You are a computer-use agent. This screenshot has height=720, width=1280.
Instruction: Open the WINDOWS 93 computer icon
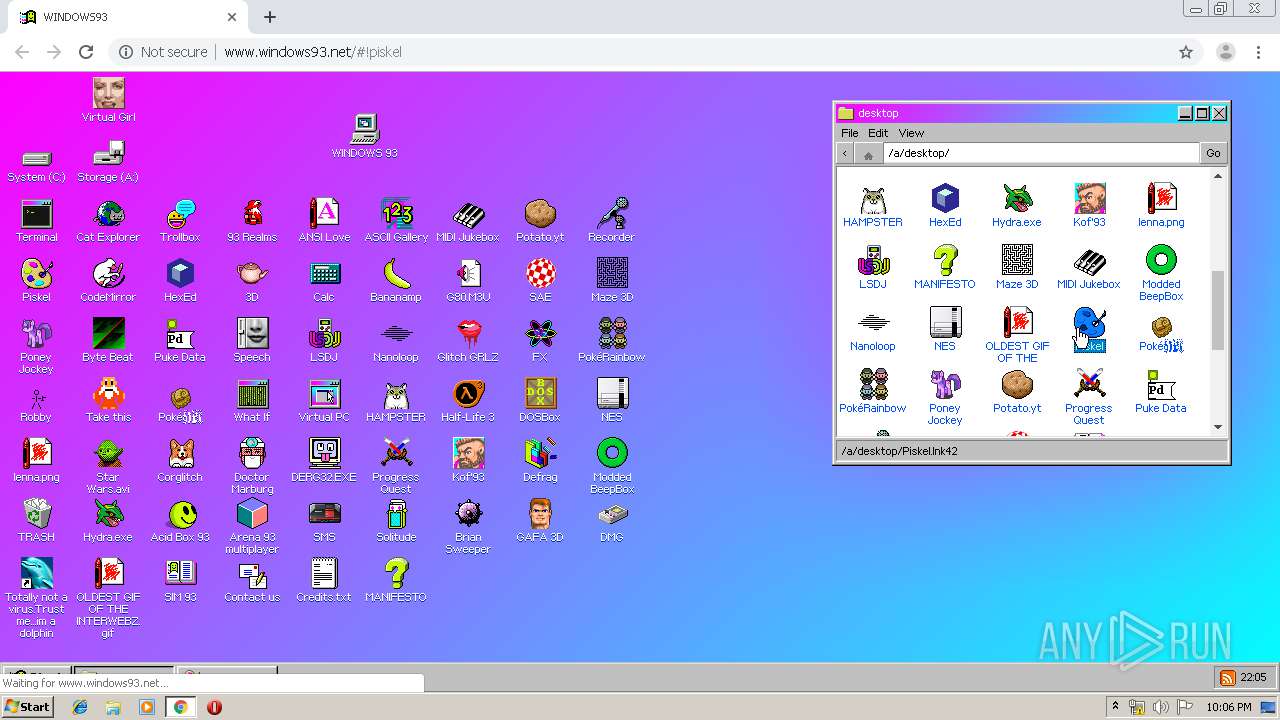coord(365,136)
